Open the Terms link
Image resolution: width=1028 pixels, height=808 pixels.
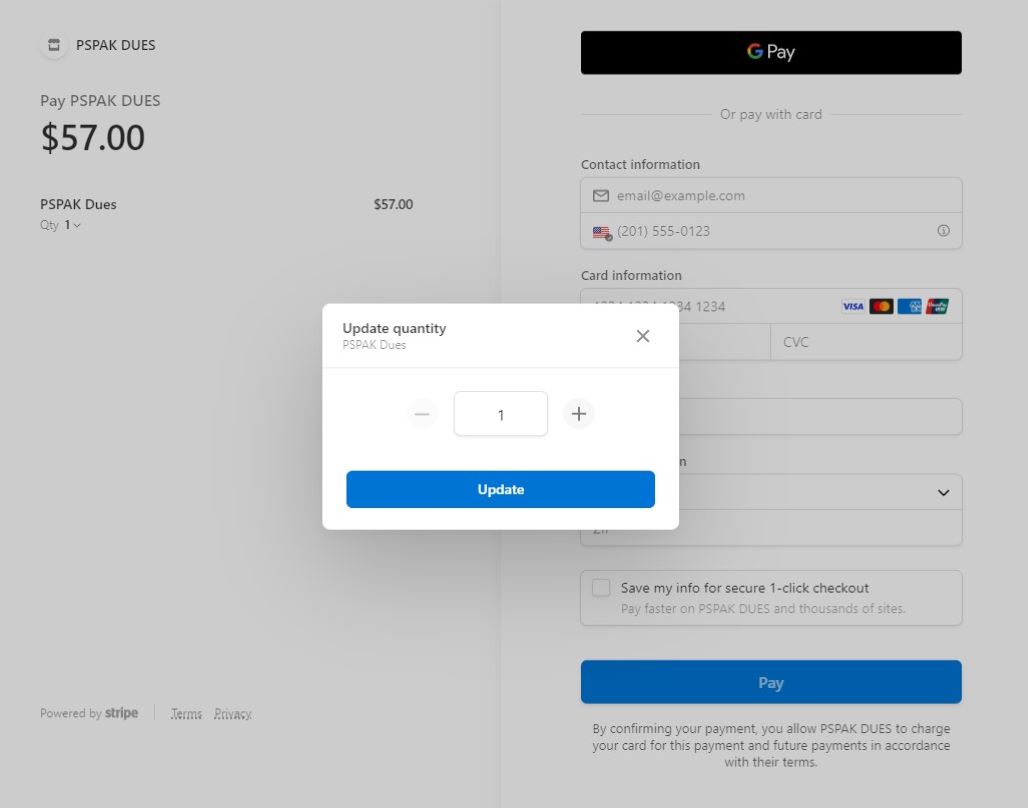pyautogui.click(x=186, y=714)
